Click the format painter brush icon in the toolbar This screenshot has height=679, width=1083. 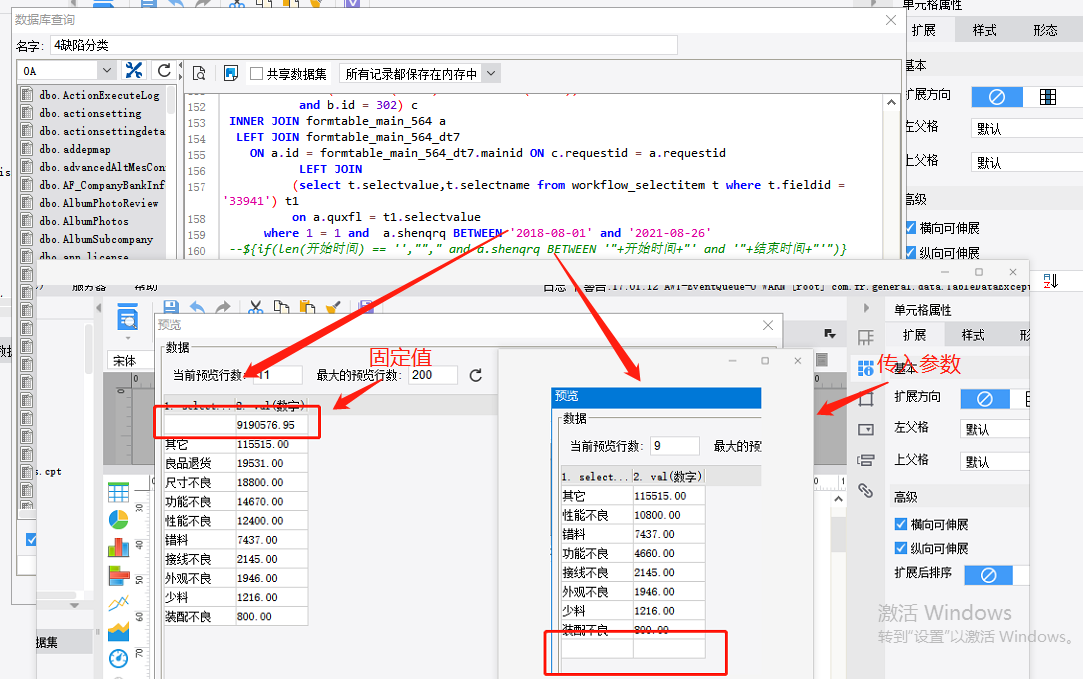(x=334, y=308)
